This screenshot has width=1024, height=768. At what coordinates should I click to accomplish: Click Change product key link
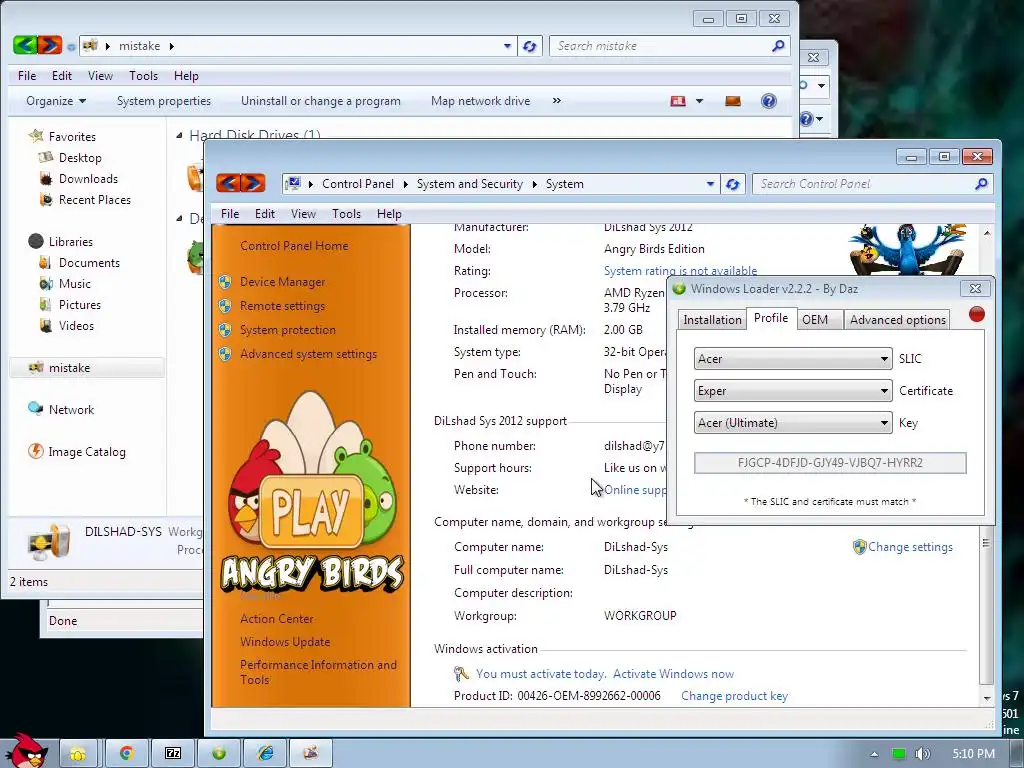pos(734,696)
